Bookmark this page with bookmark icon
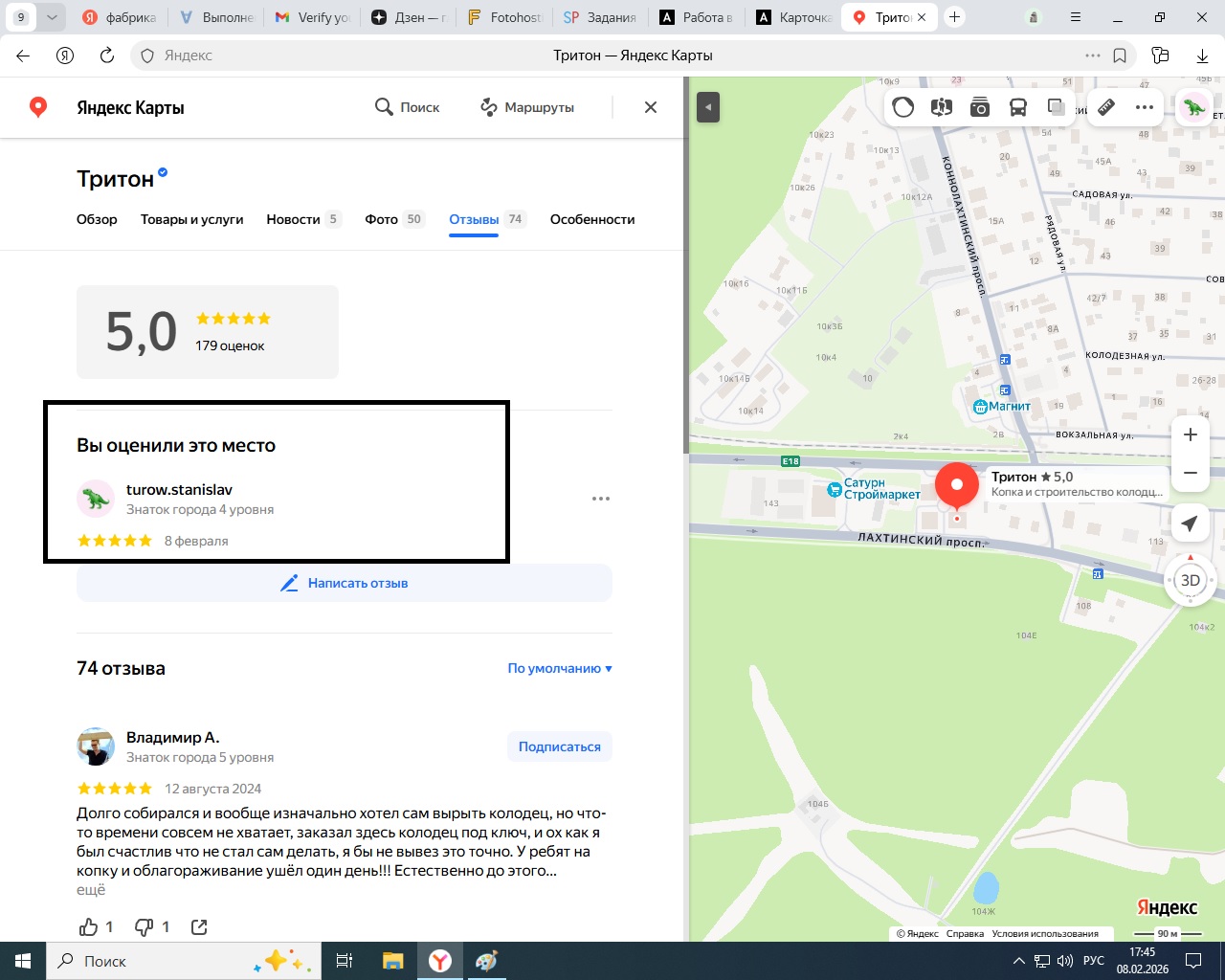This screenshot has width=1225, height=980. [1120, 56]
